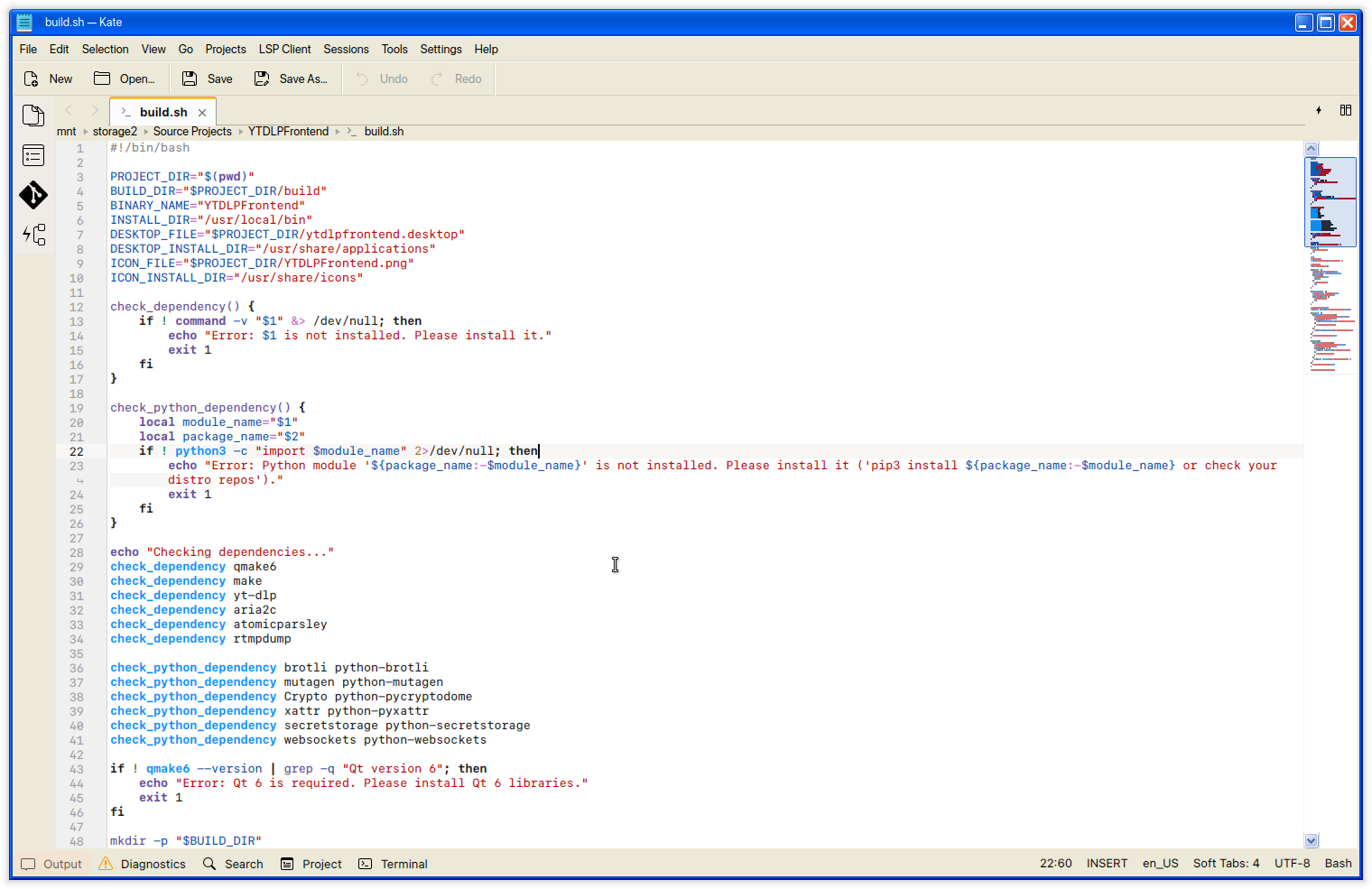Click the minimap viewport slider
This screenshot has width=1372, height=889.
click(1330, 202)
